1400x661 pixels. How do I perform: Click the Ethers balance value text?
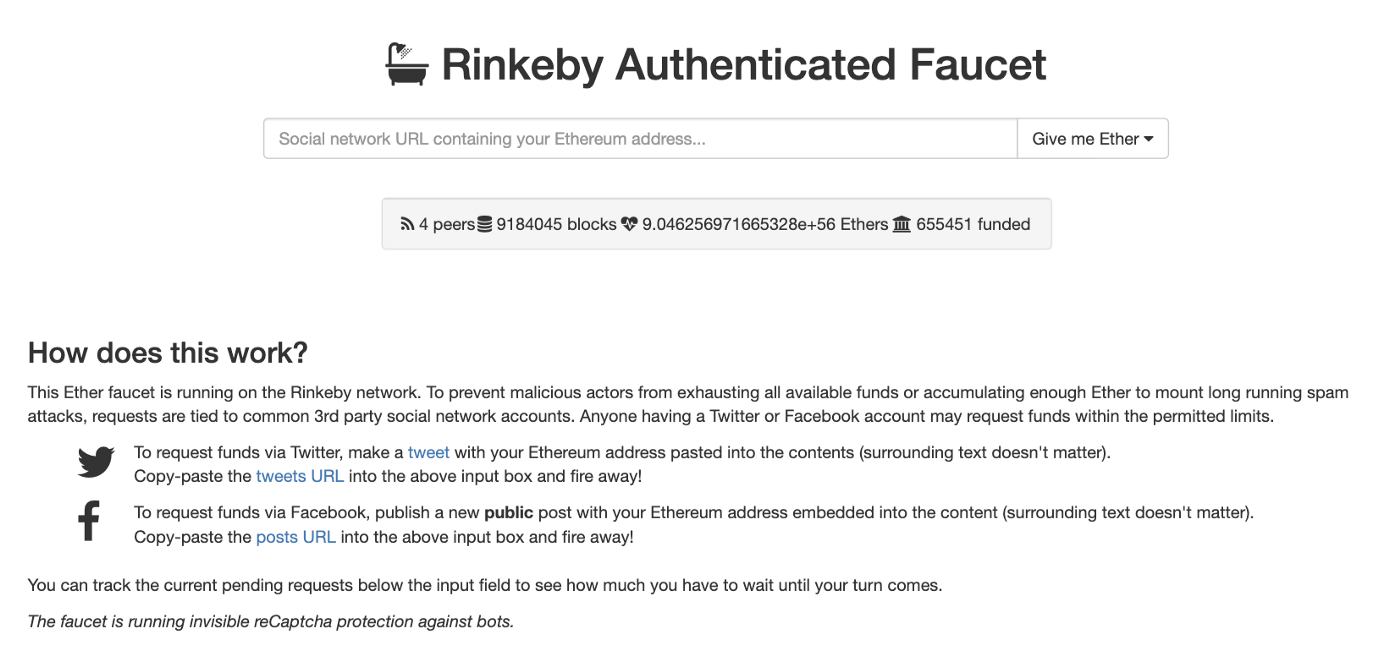765,224
